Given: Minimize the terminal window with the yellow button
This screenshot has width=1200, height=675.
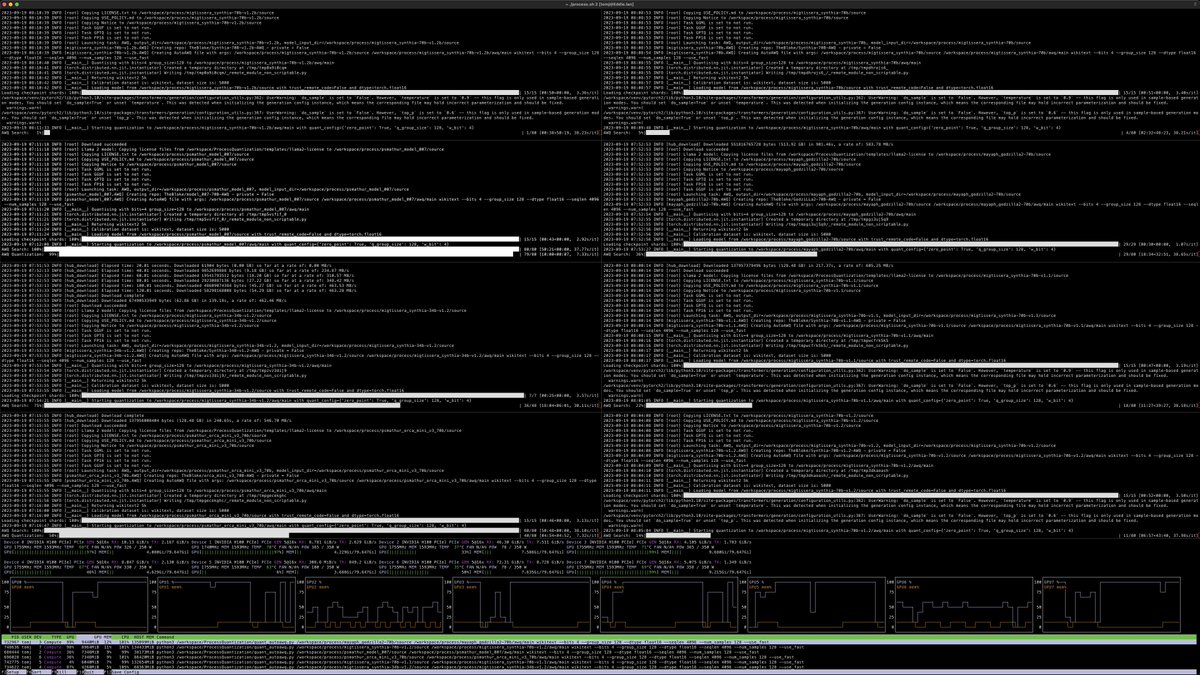Looking at the screenshot, I should coord(11,4).
